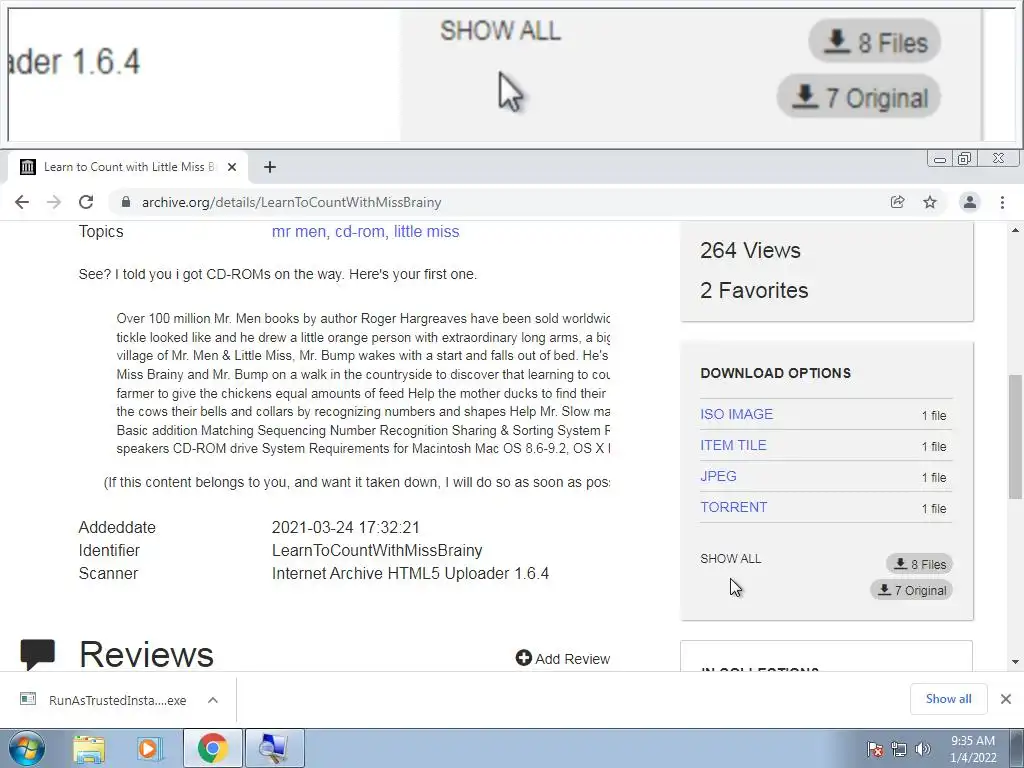Open the Chrome profile avatar
Viewport: 1024px width, 768px height.
(x=970, y=202)
